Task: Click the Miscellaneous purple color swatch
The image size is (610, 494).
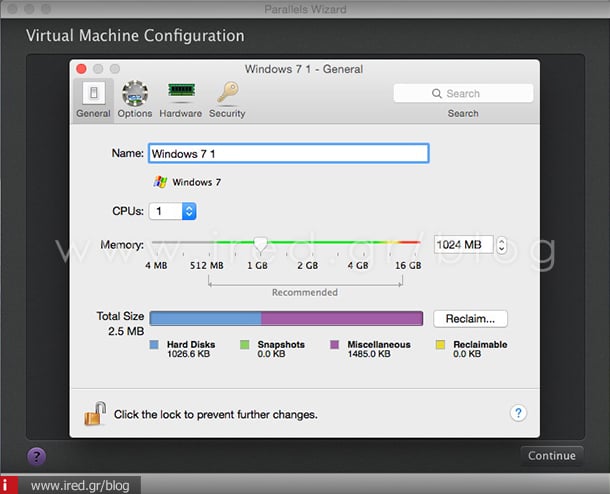Action: 335,345
